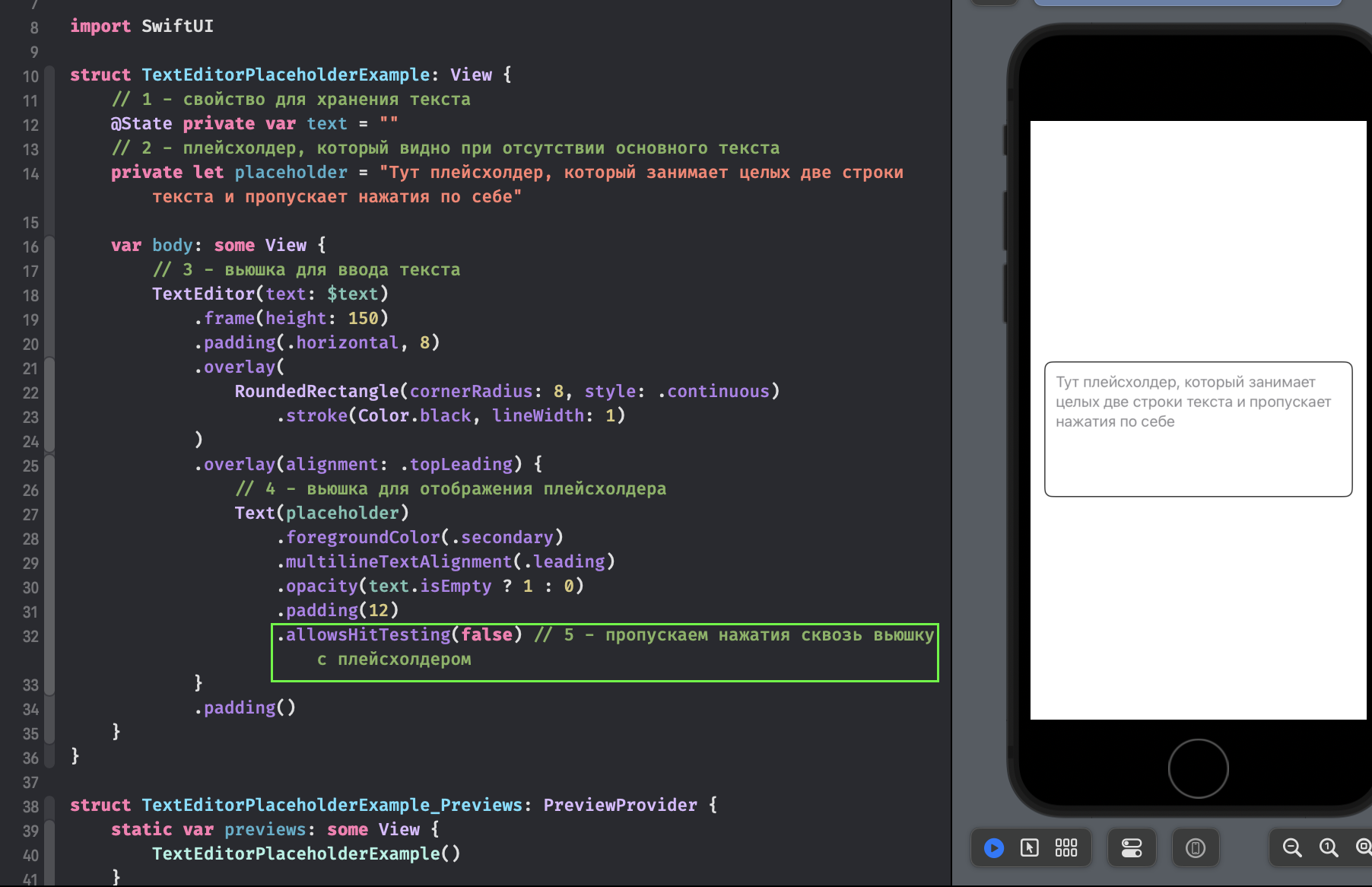This screenshot has height=887, width=1372.
Task: Zoom out the preview canvas
Action: pos(1291,847)
